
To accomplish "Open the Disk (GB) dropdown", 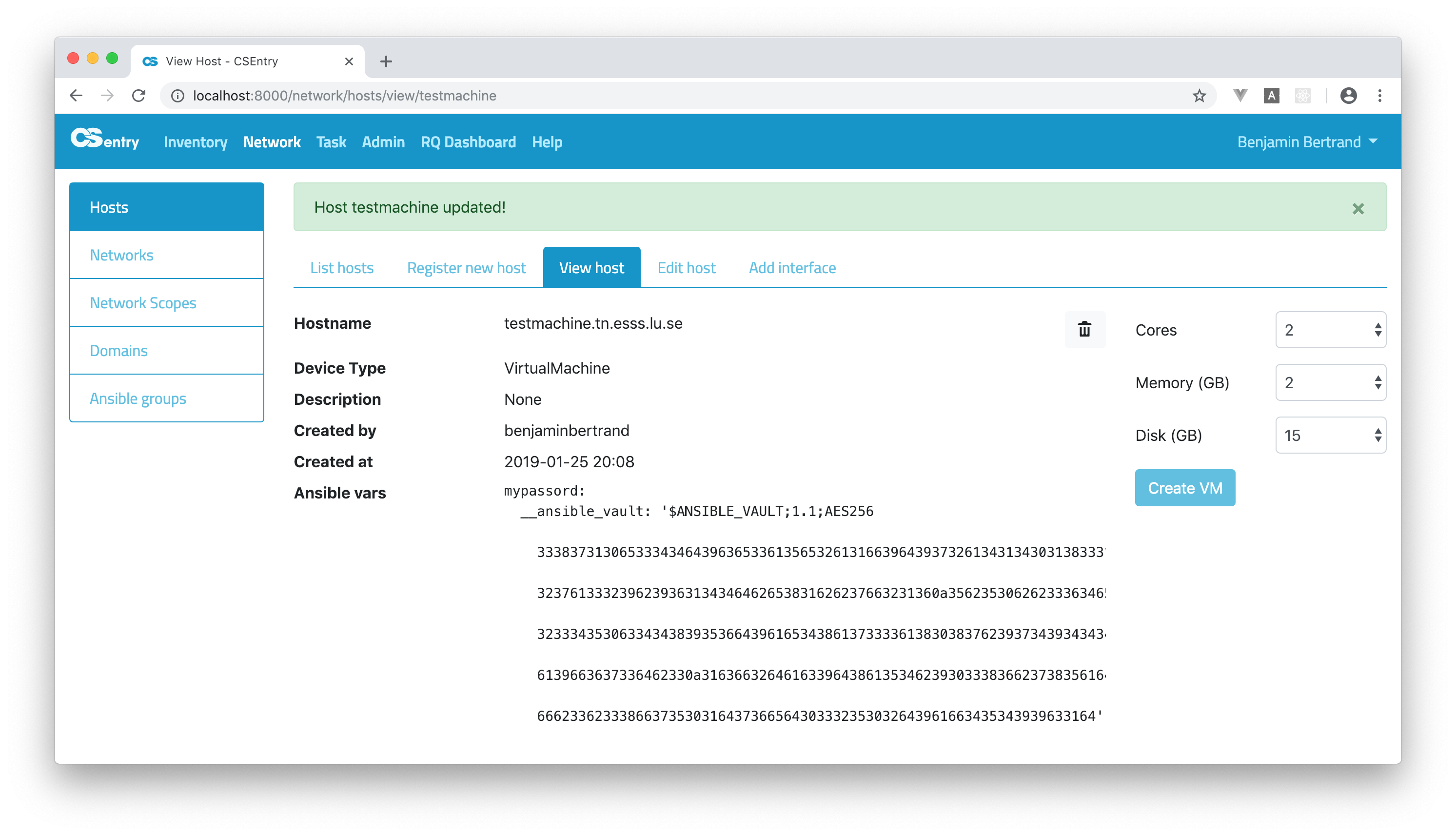I will pos(1330,435).
